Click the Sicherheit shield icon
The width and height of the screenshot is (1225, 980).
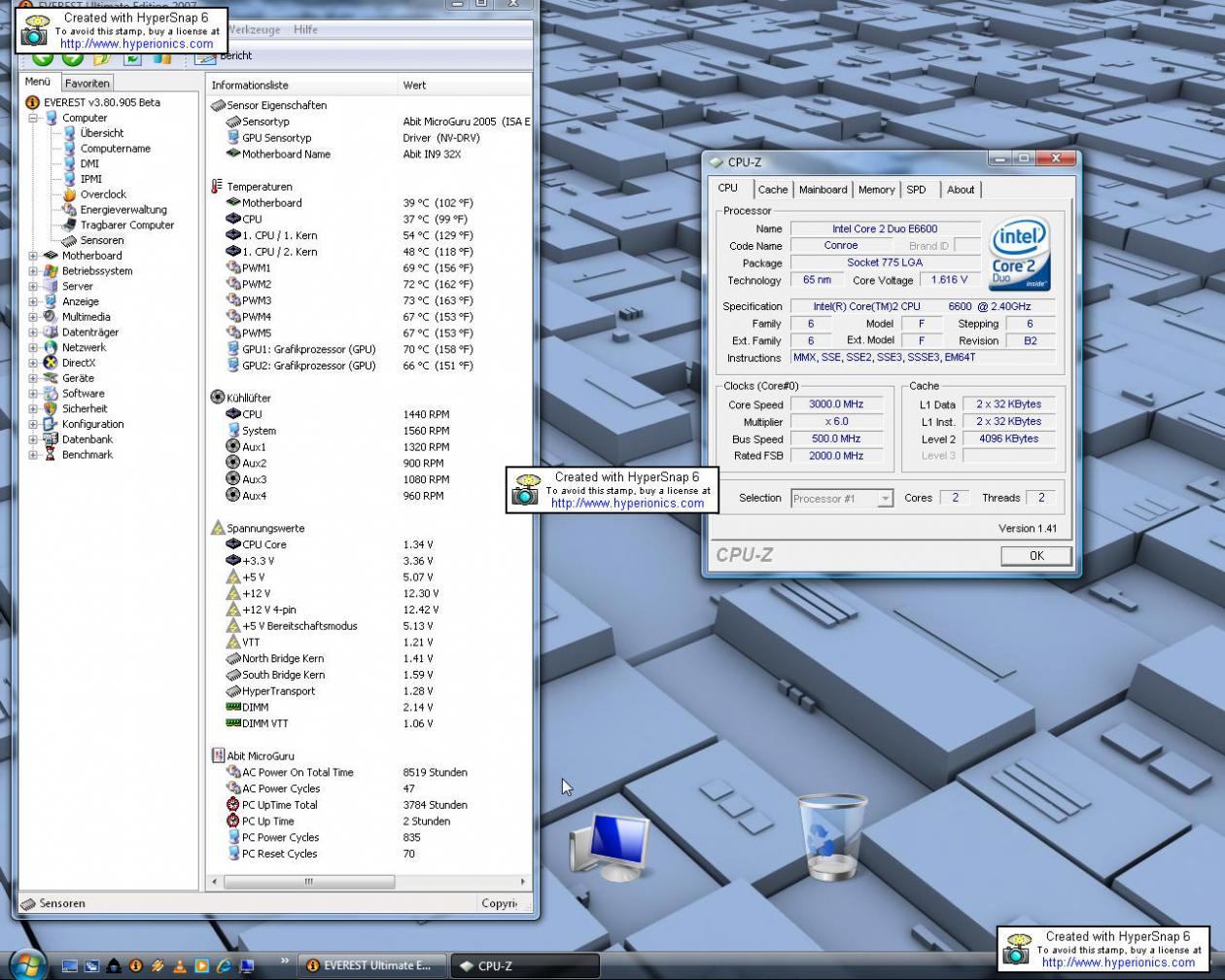point(51,409)
